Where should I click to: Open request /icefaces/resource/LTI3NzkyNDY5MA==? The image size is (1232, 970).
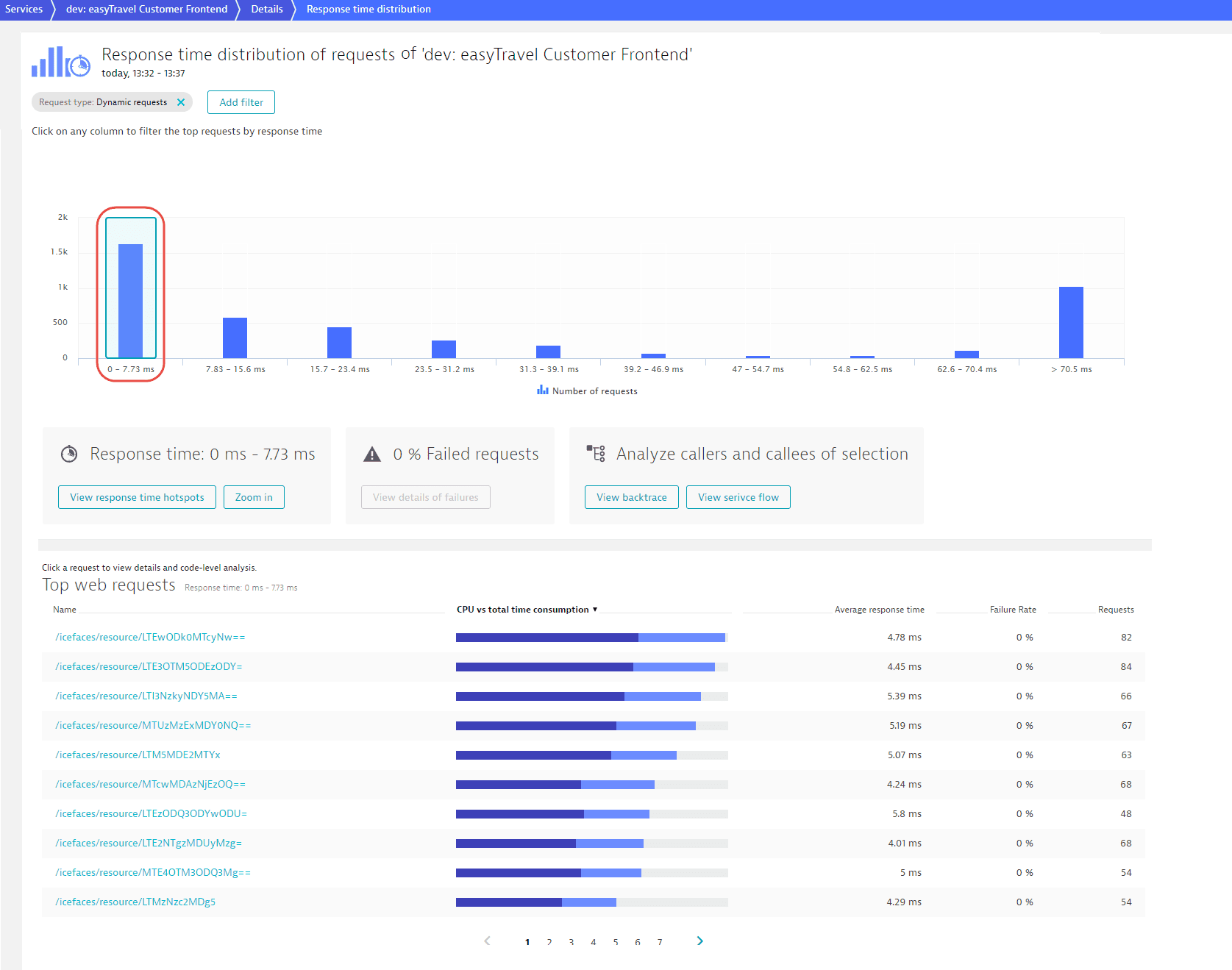146,696
